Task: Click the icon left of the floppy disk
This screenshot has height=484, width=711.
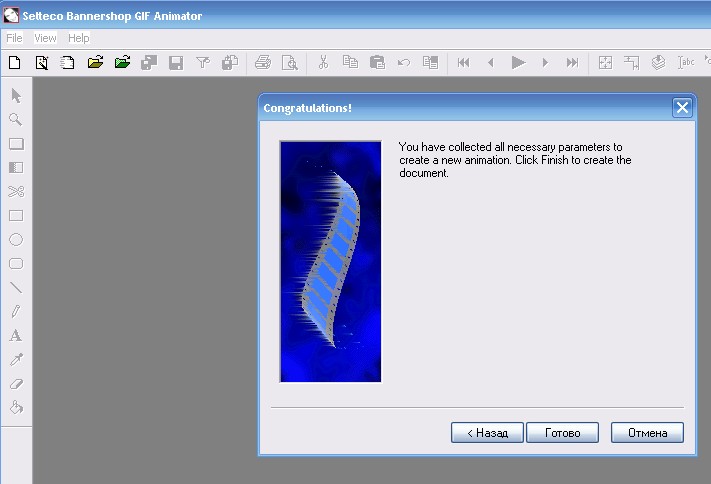Action: coord(149,62)
